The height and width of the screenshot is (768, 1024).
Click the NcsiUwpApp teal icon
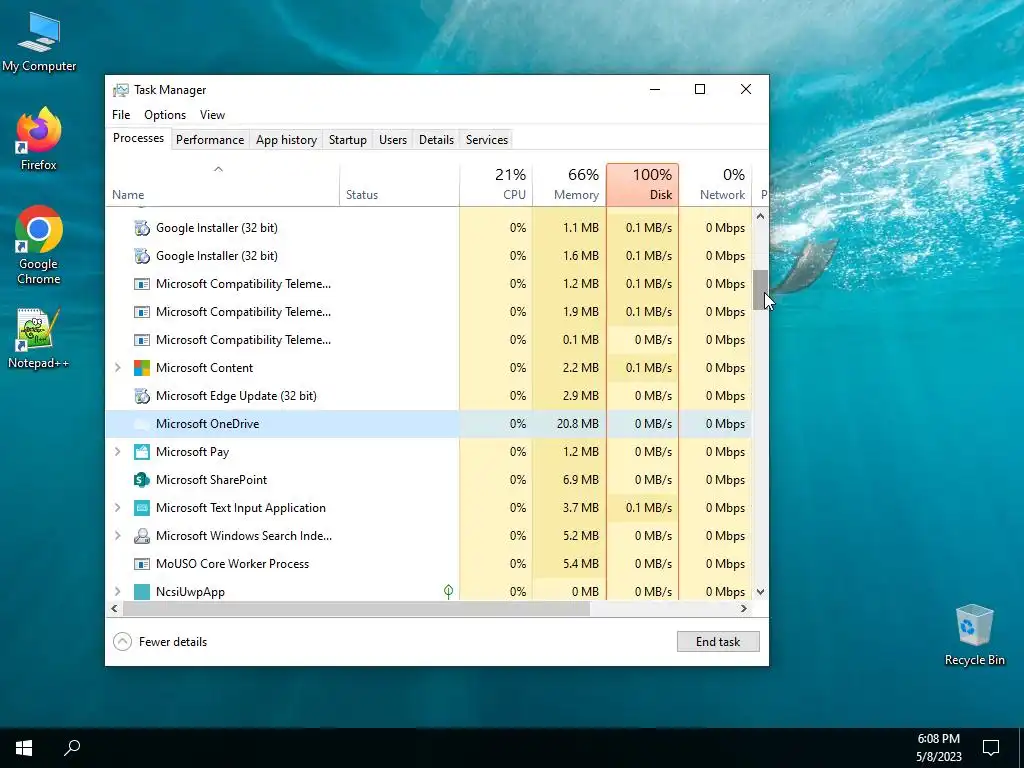[x=142, y=592]
